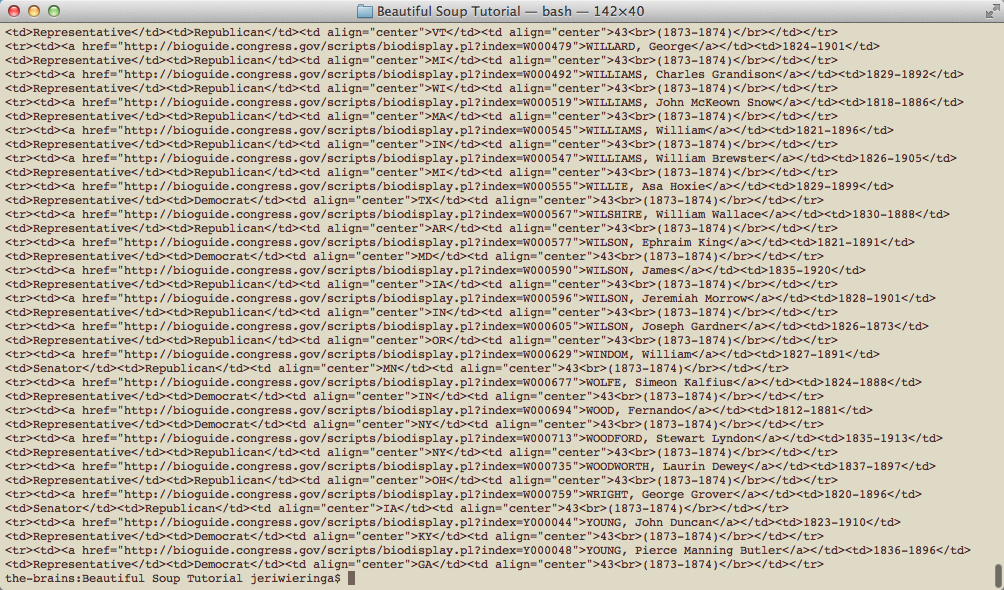Click the prompt text ending in jeriwieringa$

tap(172, 578)
